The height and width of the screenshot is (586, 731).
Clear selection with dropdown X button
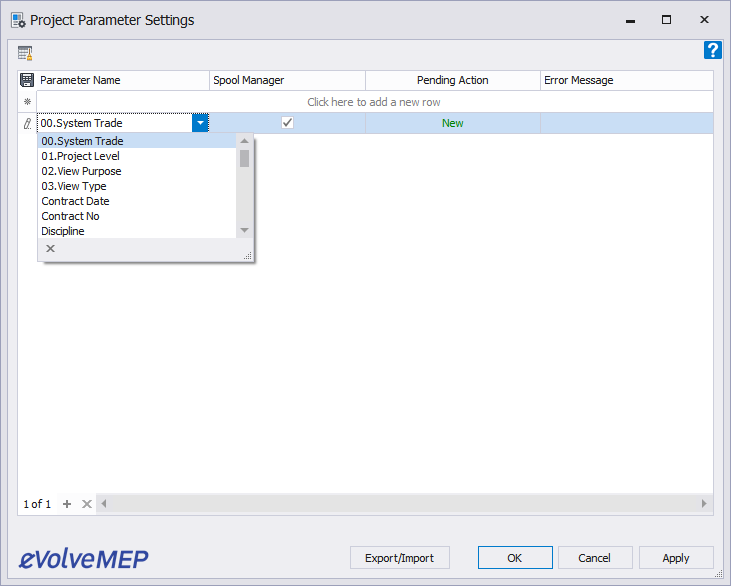click(x=50, y=248)
